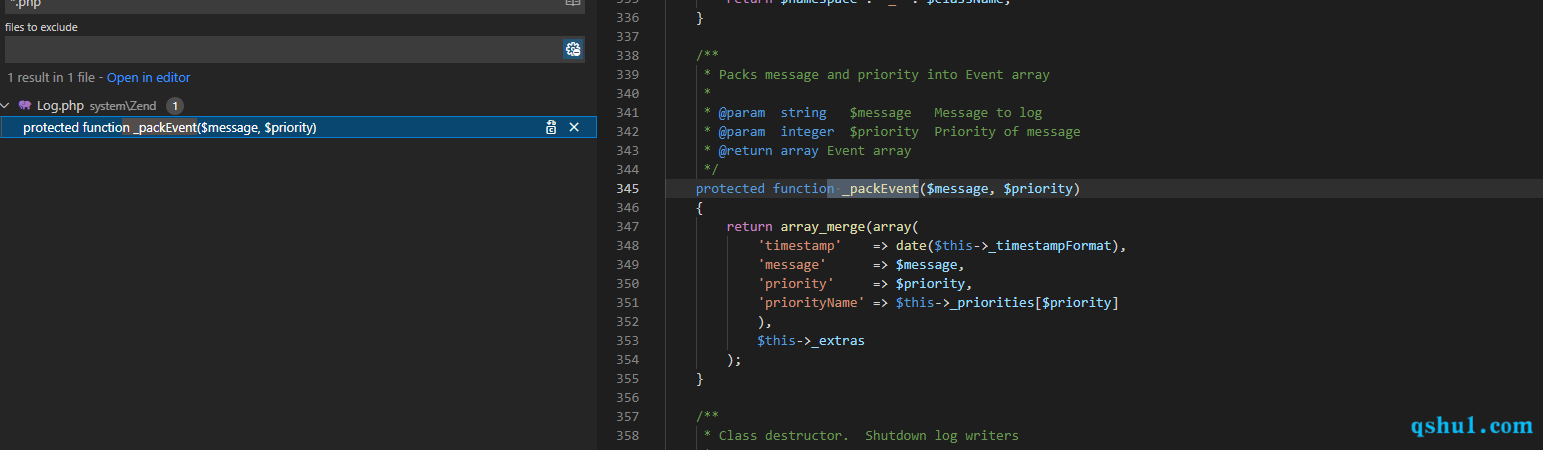
Task: Select the Log.php file result row
Action: (x=298, y=105)
